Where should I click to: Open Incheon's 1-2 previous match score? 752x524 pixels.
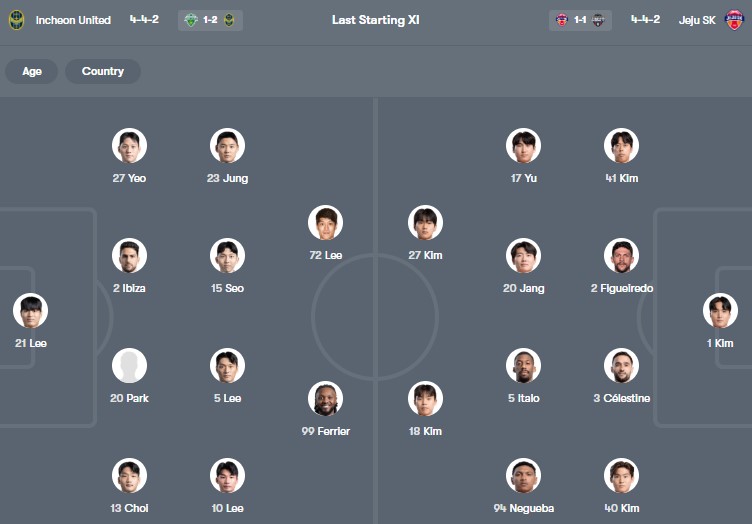tap(210, 20)
